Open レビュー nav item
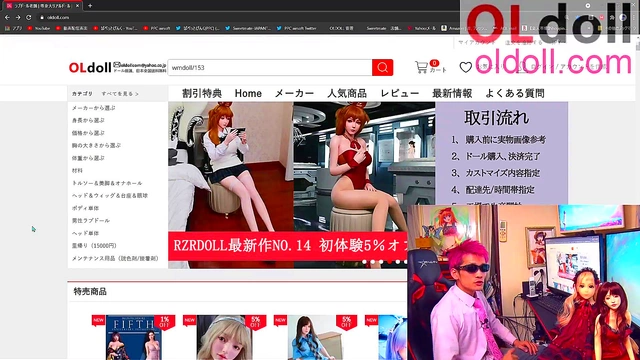 point(400,93)
